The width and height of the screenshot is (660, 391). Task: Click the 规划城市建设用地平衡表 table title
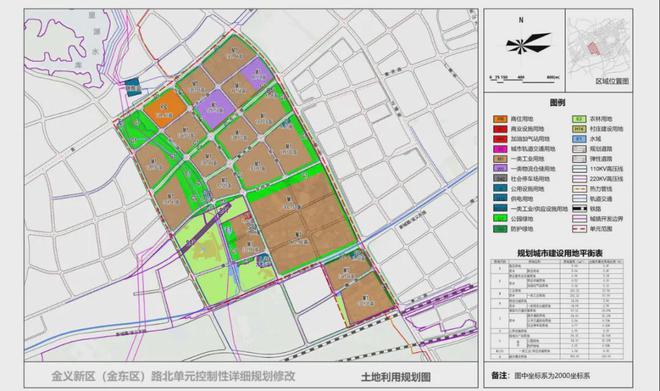[560, 253]
